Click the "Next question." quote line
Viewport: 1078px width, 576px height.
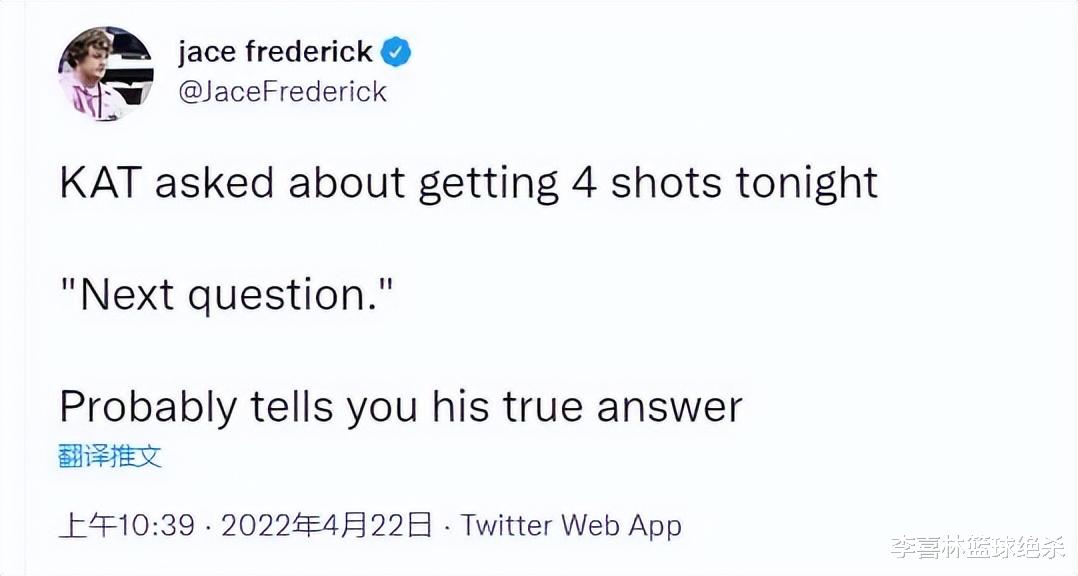click(x=226, y=295)
